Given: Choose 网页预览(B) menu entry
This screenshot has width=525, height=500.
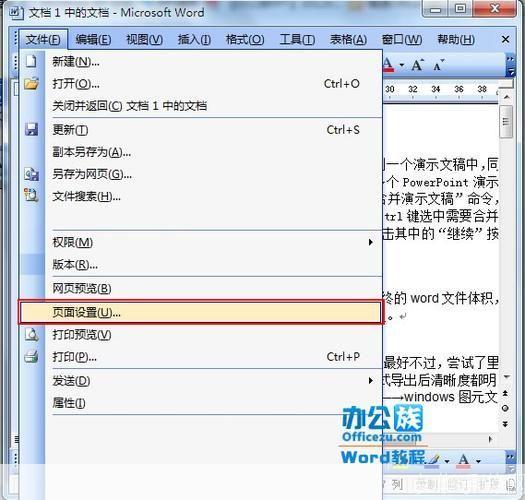Looking at the screenshot, I should pos(201,288).
